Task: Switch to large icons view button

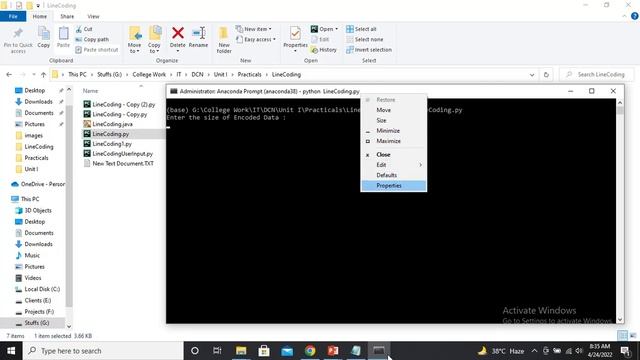Action: (x=633, y=336)
